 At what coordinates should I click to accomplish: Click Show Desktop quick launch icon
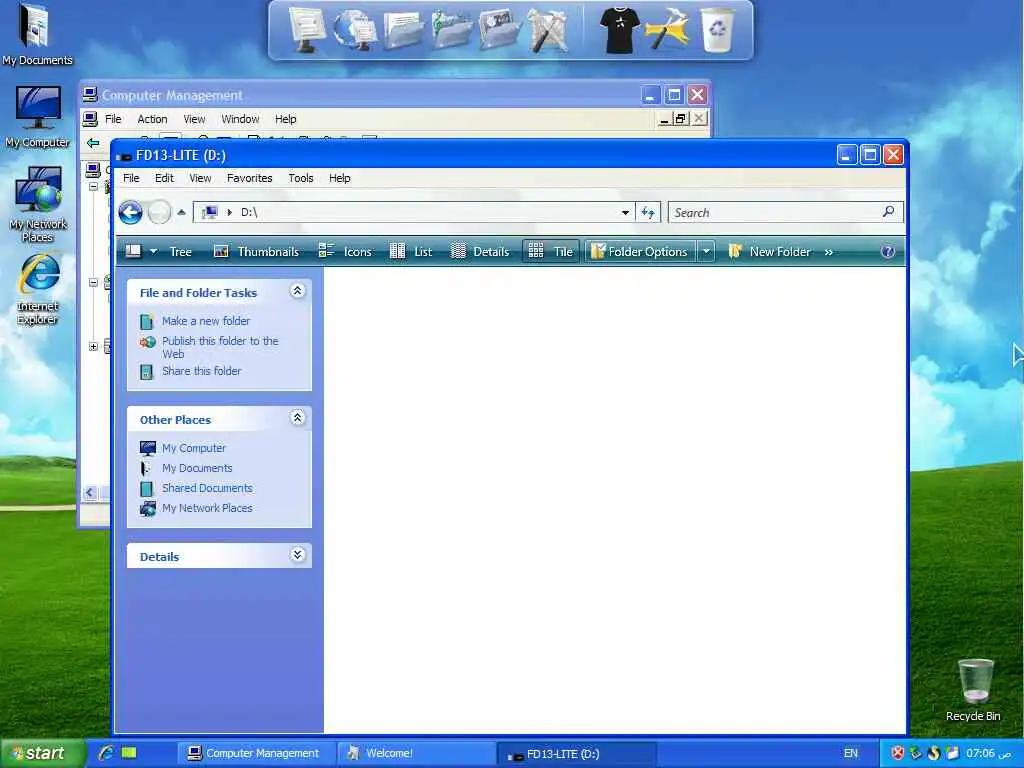[129, 753]
